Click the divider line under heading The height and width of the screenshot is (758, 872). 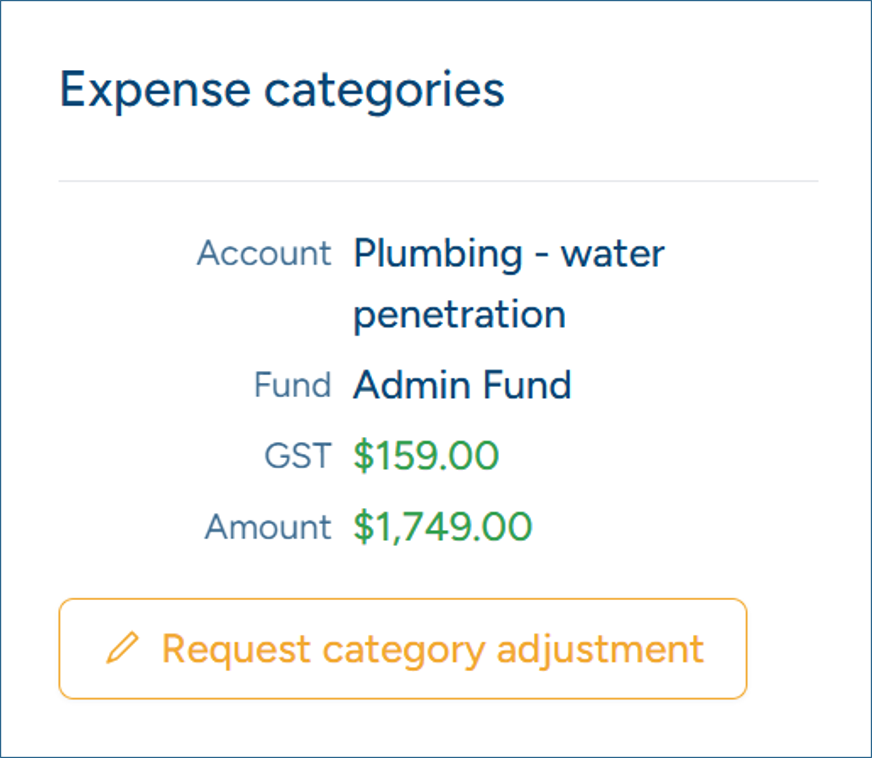pos(438,181)
